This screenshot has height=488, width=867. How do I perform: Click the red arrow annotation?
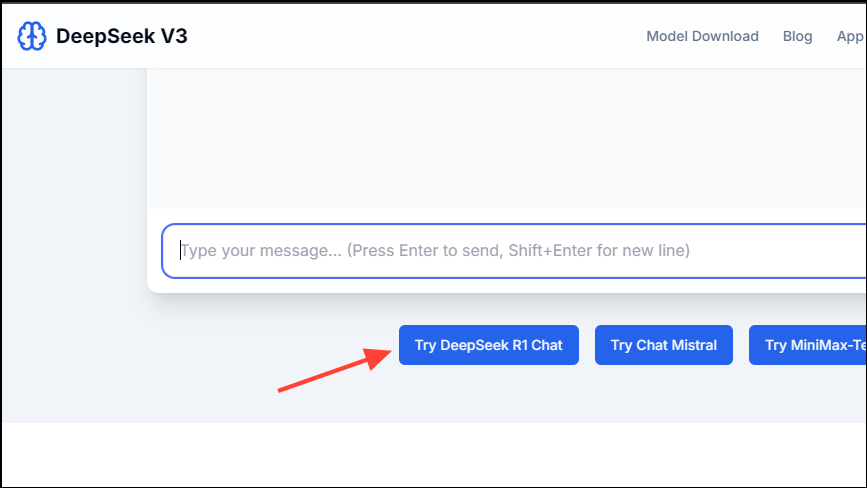click(x=335, y=369)
